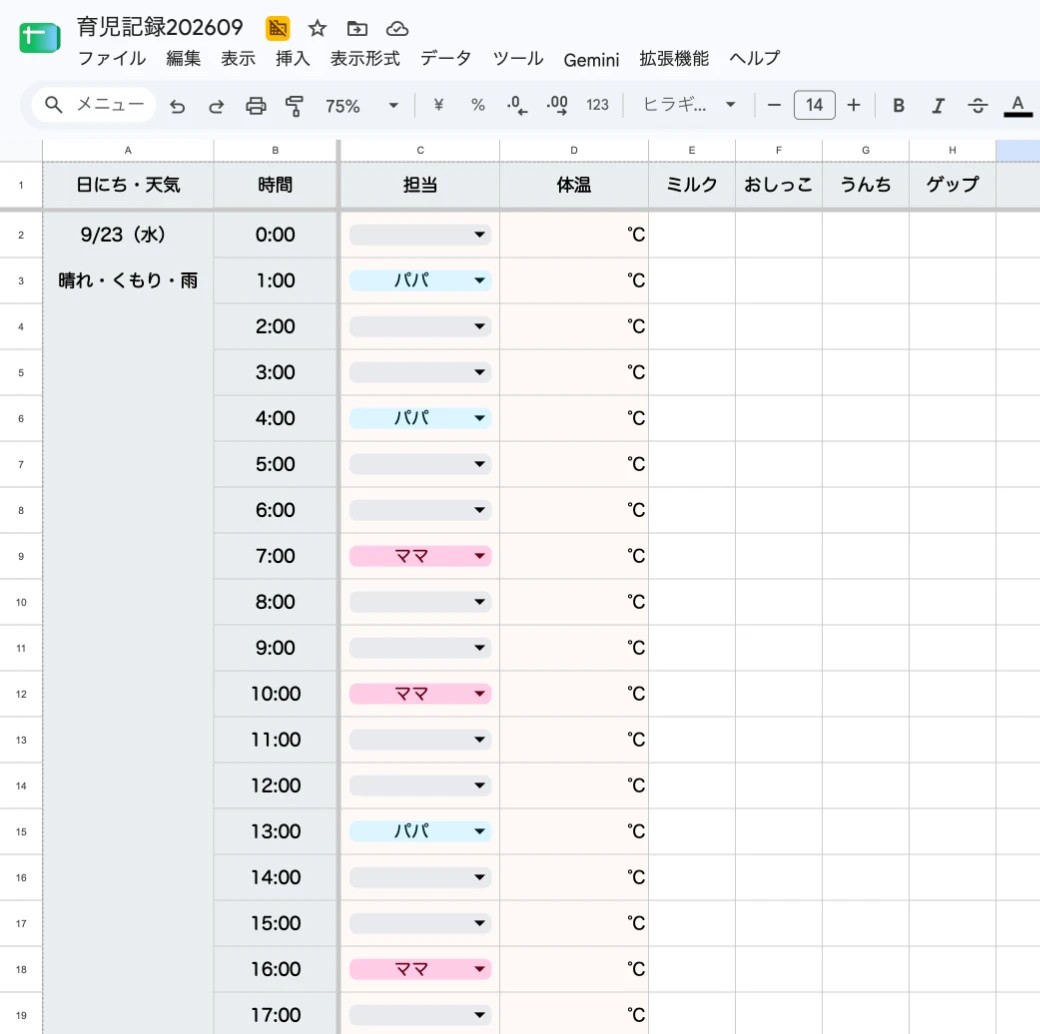Select row 9 header
Image resolution: width=1040 pixels, height=1034 pixels.
click(x=21, y=556)
